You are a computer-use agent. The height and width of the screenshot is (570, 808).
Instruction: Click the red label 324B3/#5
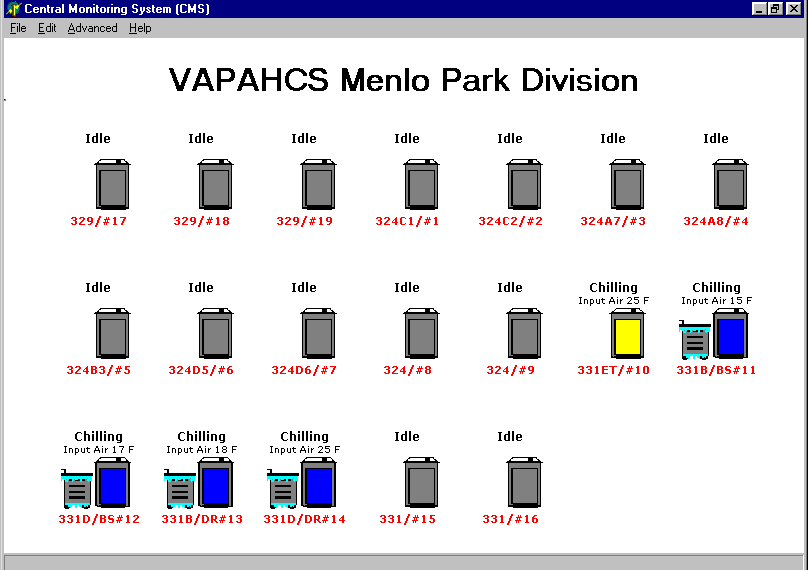[x=98, y=370]
